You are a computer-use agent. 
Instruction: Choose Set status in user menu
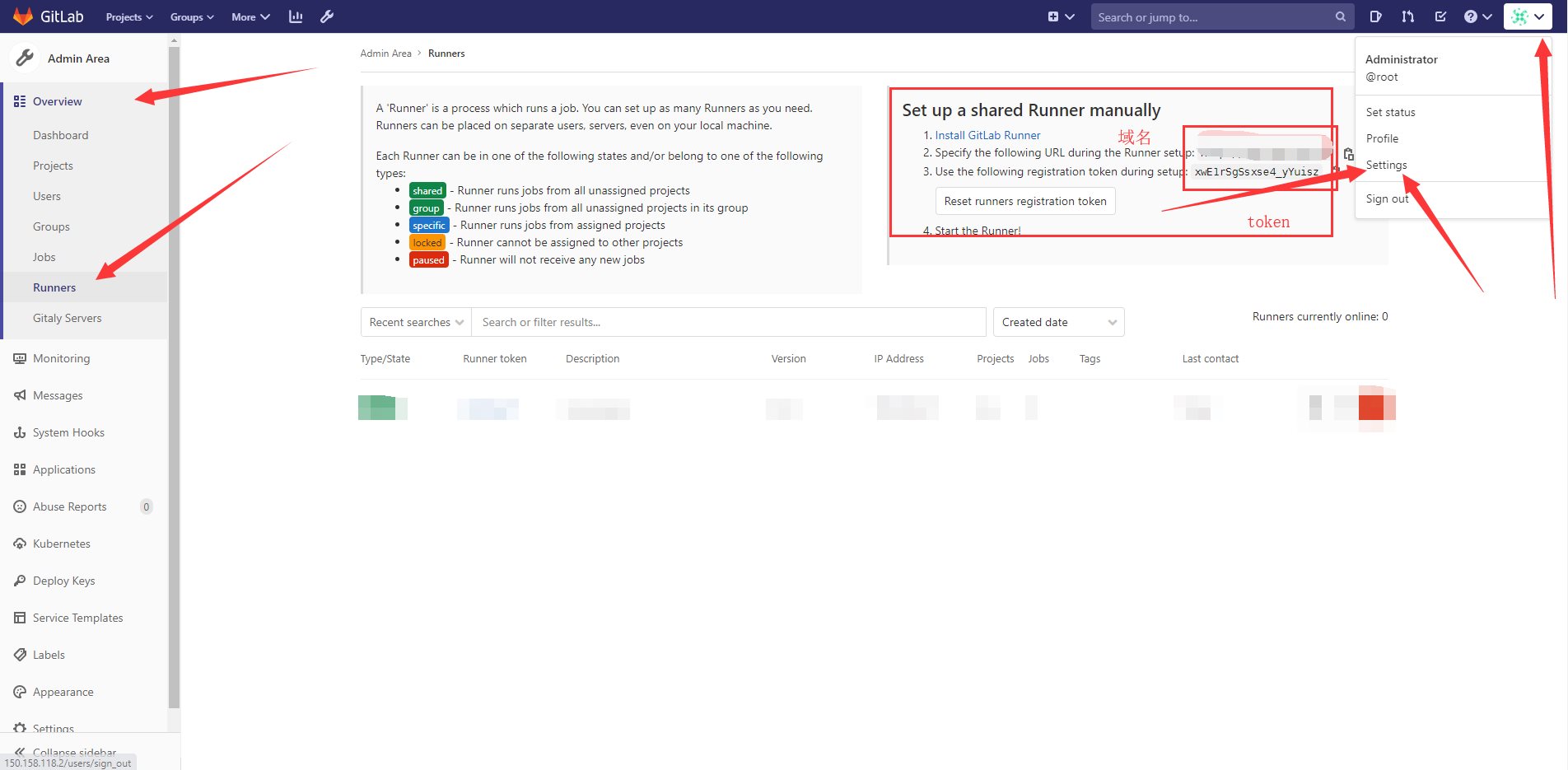pyautogui.click(x=1390, y=112)
